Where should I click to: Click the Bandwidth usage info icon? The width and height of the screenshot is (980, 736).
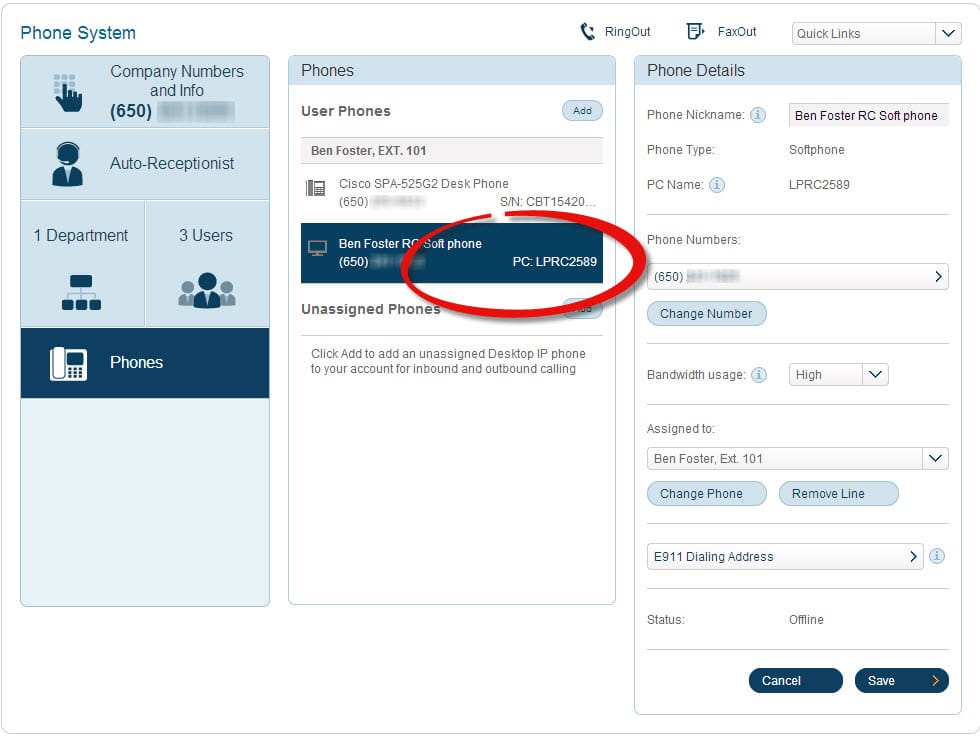pos(759,375)
